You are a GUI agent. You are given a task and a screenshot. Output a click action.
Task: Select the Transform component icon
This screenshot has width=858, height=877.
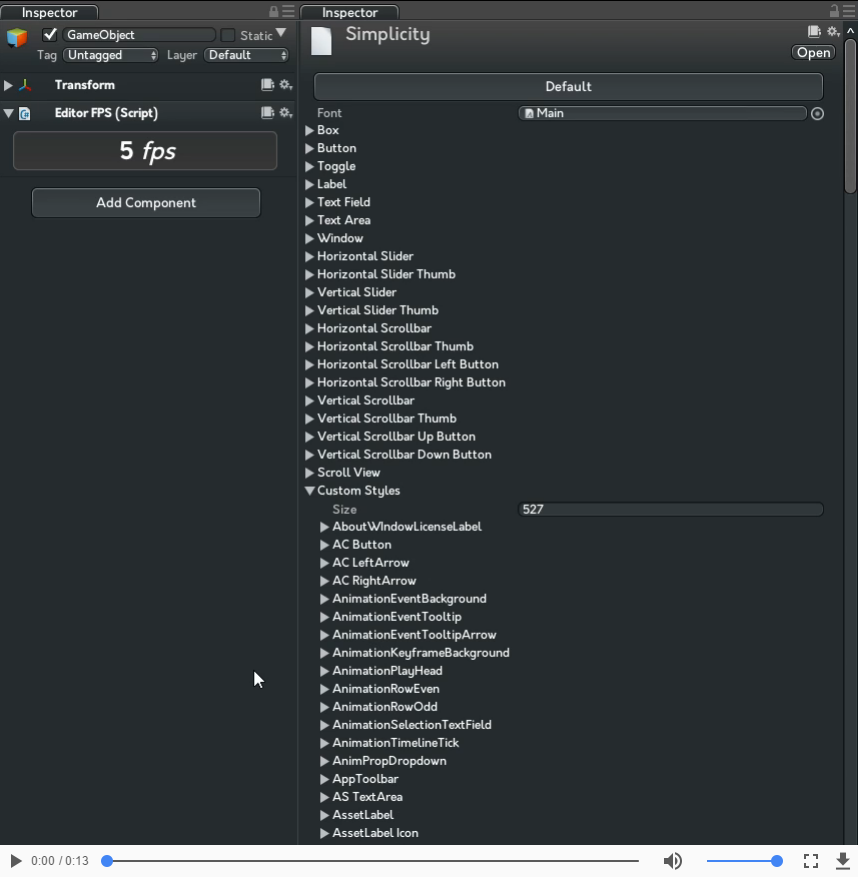pyautogui.click(x=24, y=85)
